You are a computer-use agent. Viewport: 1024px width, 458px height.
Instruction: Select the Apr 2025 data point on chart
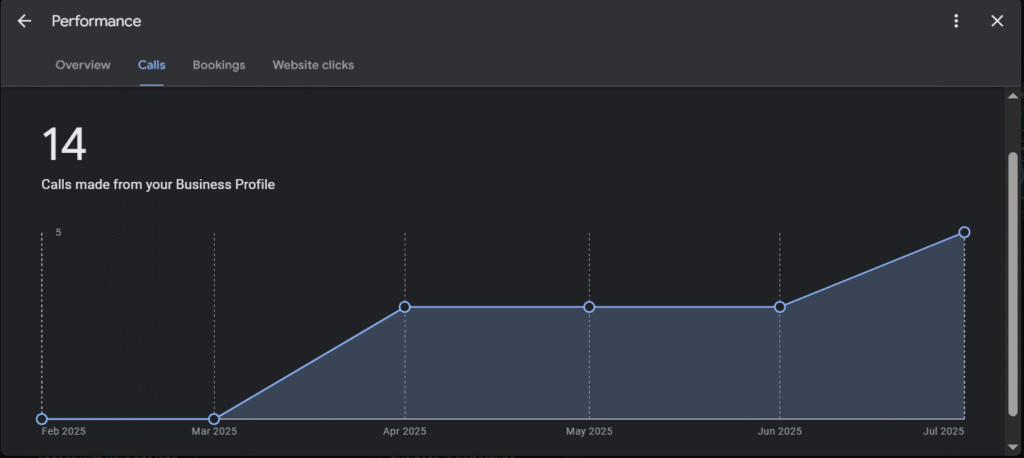(x=404, y=307)
